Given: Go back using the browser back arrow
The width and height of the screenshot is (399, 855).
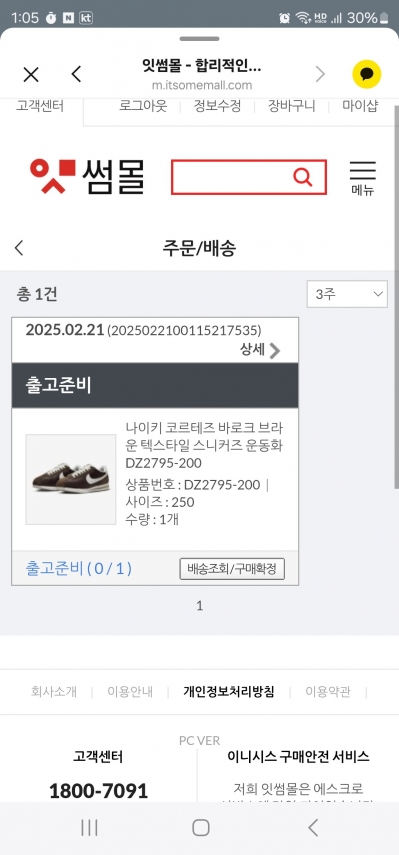Looking at the screenshot, I should [x=76, y=74].
